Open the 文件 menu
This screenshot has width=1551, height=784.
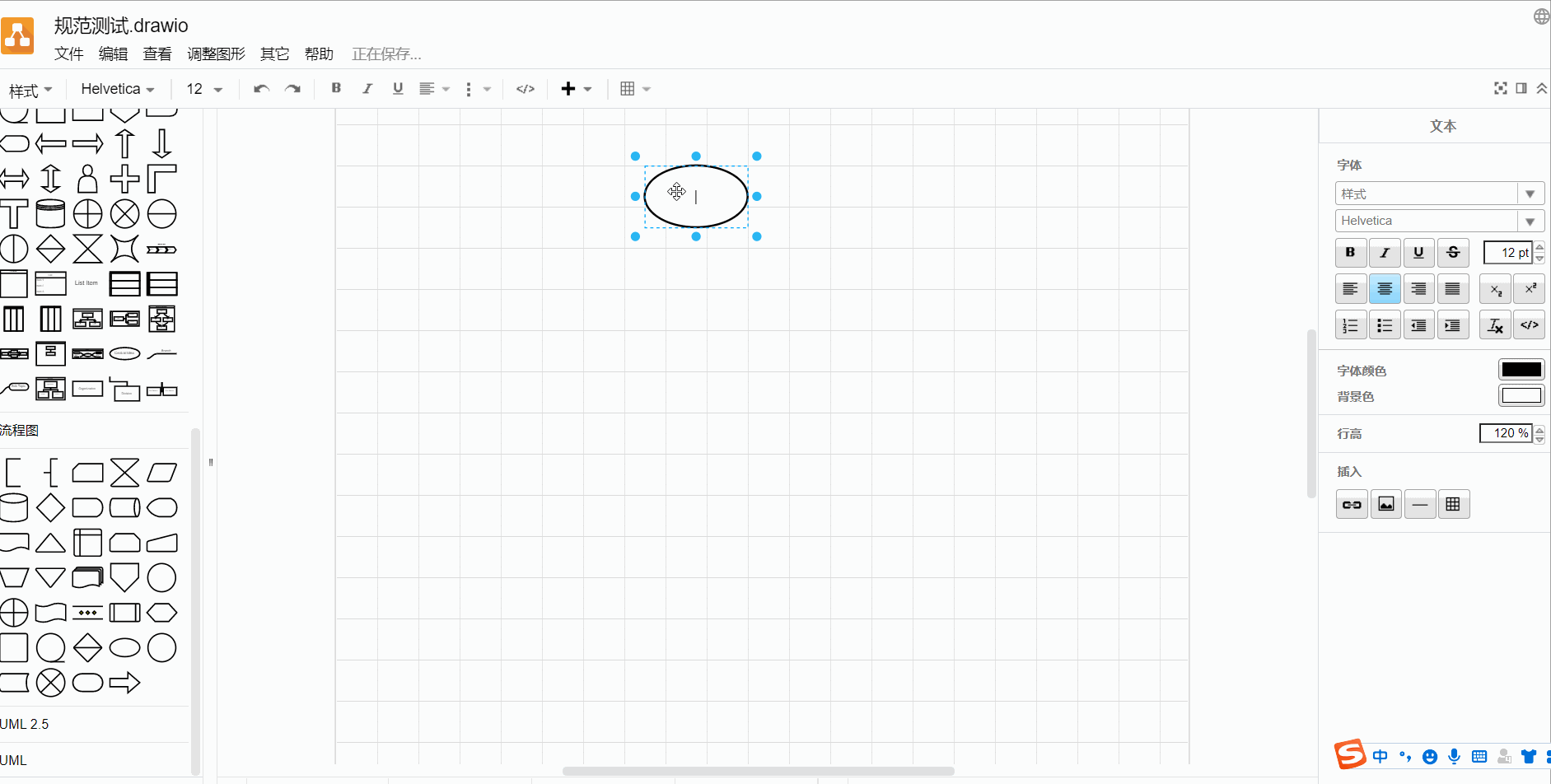(x=69, y=54)
